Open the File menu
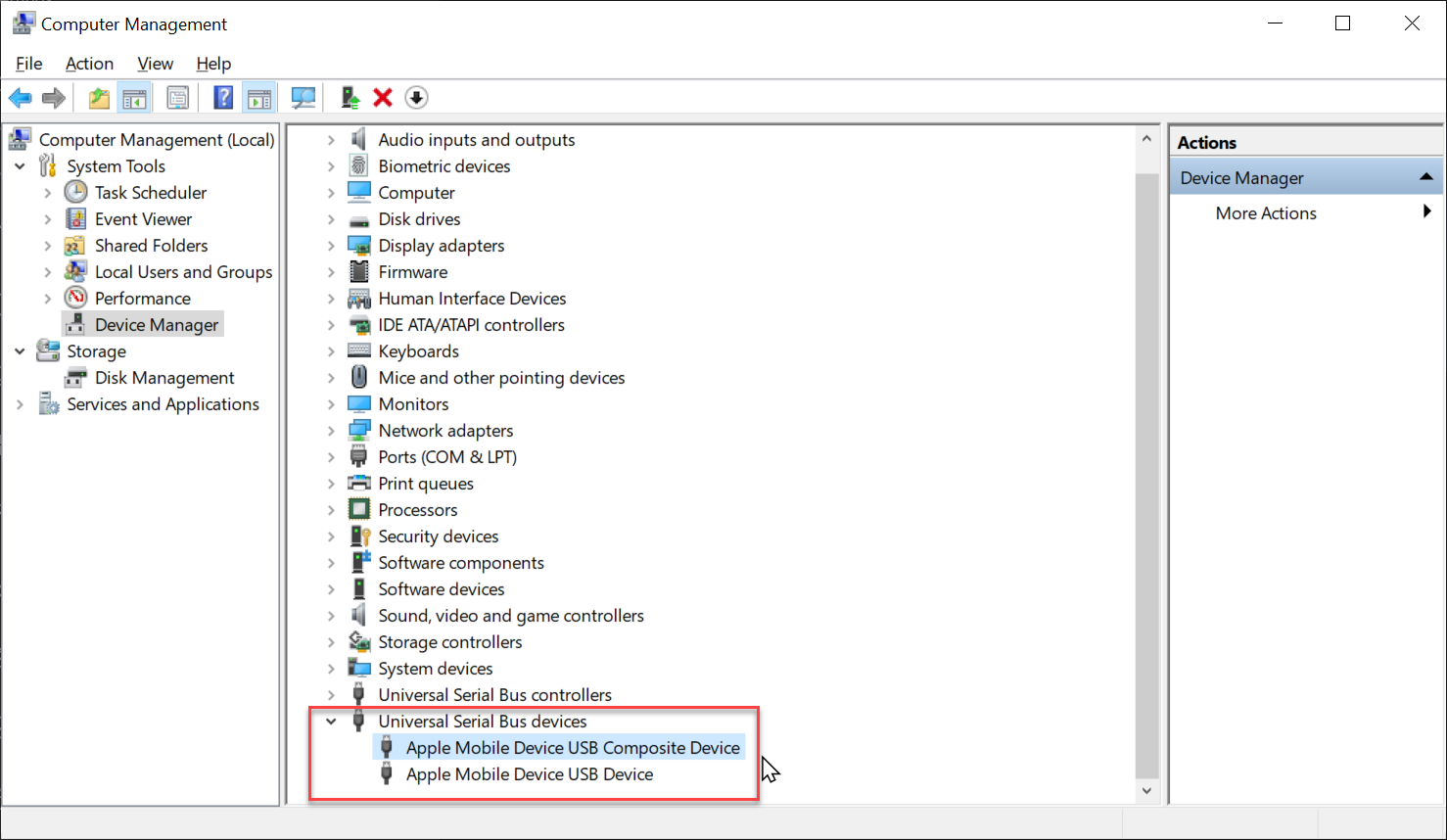 pyautogui.click(x=29, y=64)
